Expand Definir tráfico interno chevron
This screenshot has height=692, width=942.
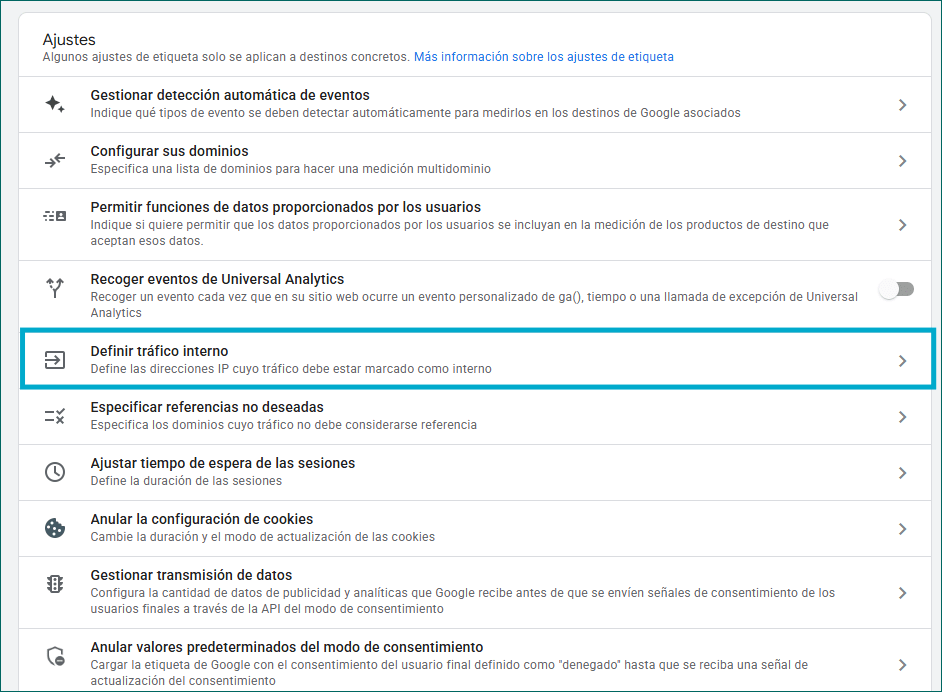(x=902, y=361)
